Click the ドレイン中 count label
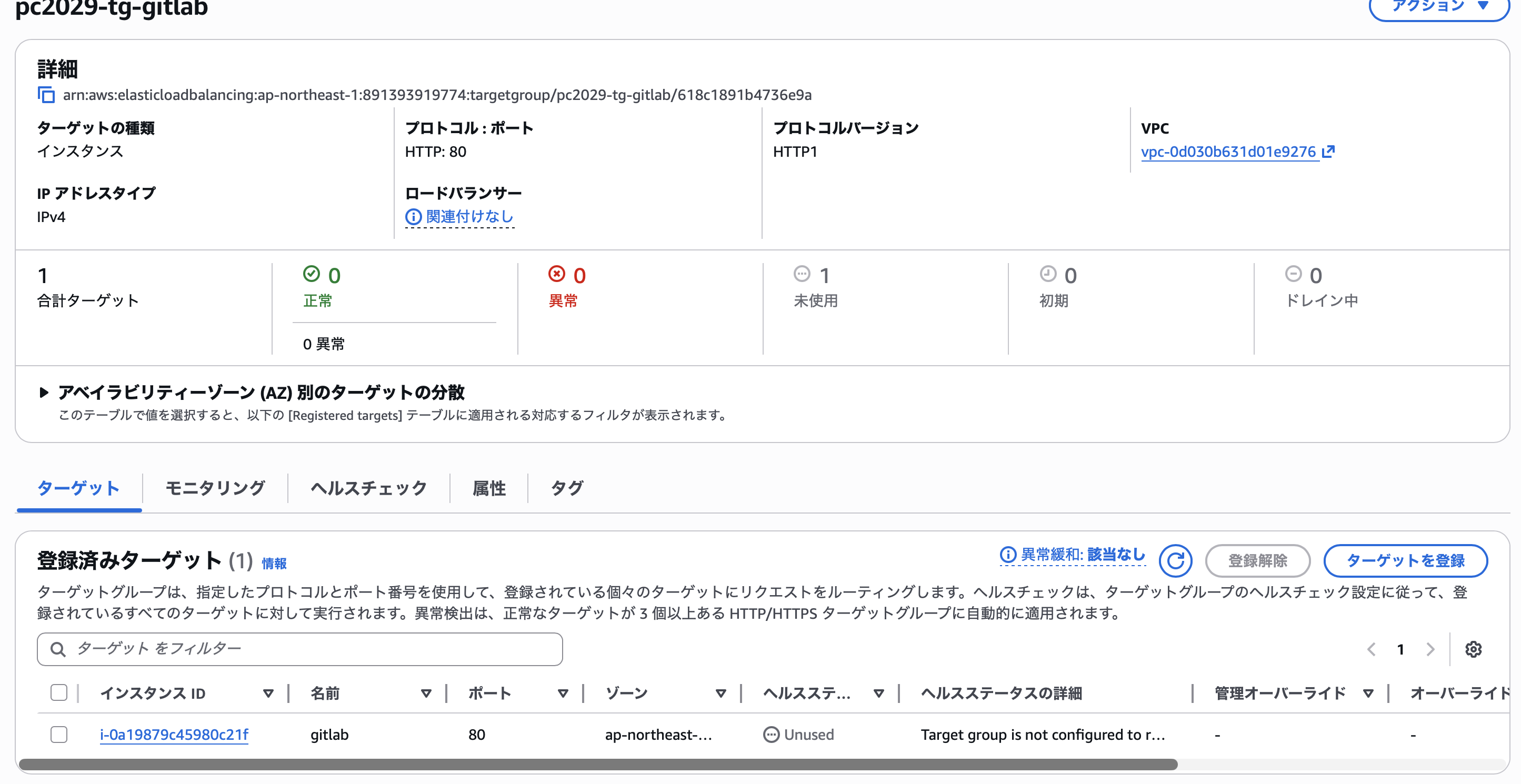The image size is (1521, 784). point(1322,301)
